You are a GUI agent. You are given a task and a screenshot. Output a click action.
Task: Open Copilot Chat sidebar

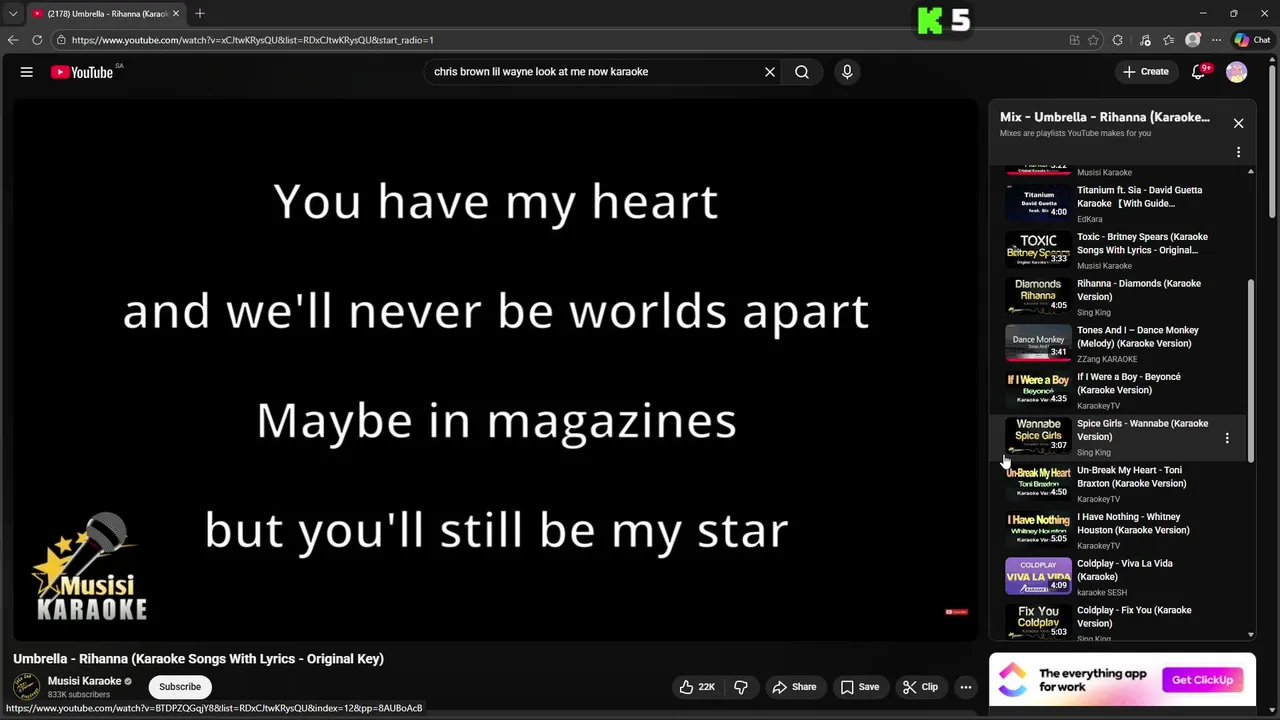(1252, 40)
